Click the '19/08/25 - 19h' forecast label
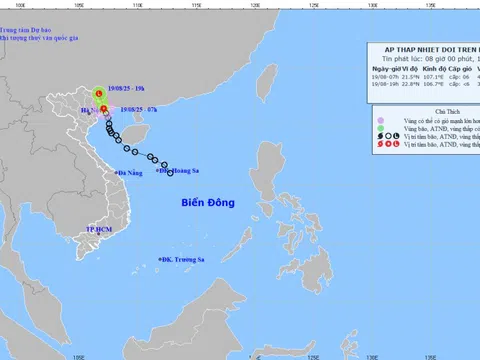This screenshot has height=360, width=480. point(126,89)
